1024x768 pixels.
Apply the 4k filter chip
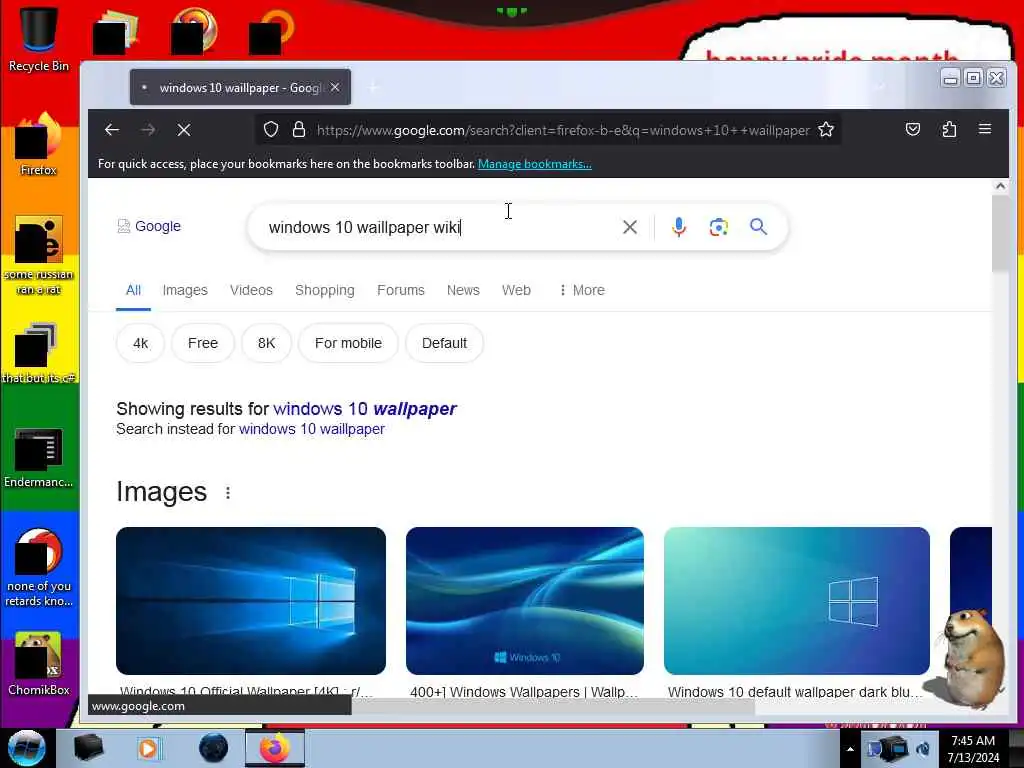[x=140, y=343]
